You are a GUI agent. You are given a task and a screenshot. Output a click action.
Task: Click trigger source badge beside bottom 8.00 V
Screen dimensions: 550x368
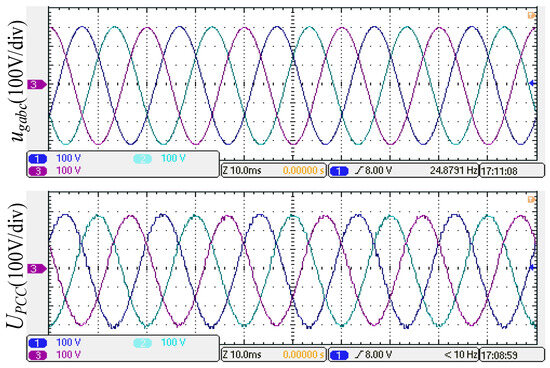click(339, 355)
